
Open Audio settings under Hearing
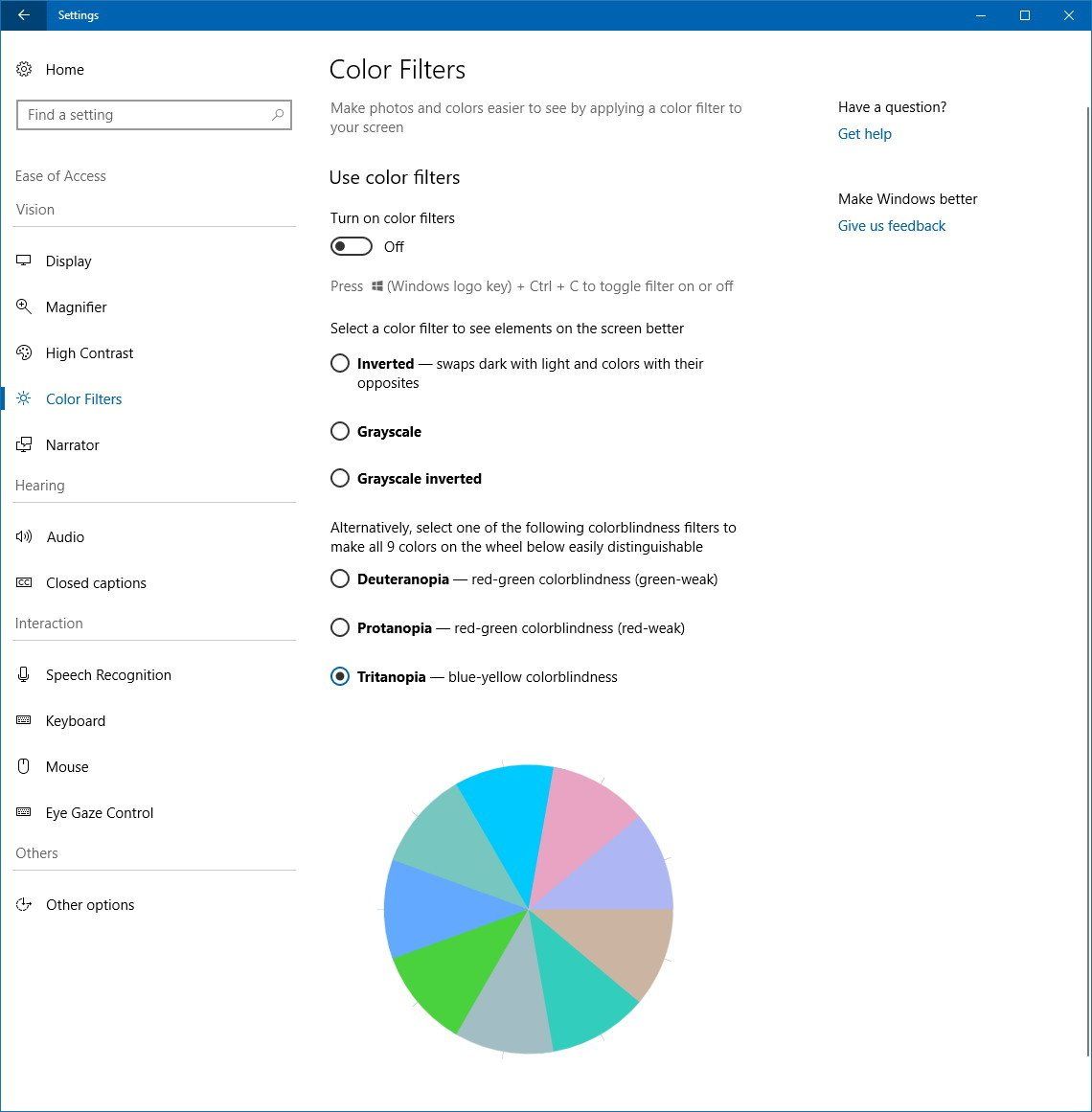(x=65, y=536)
